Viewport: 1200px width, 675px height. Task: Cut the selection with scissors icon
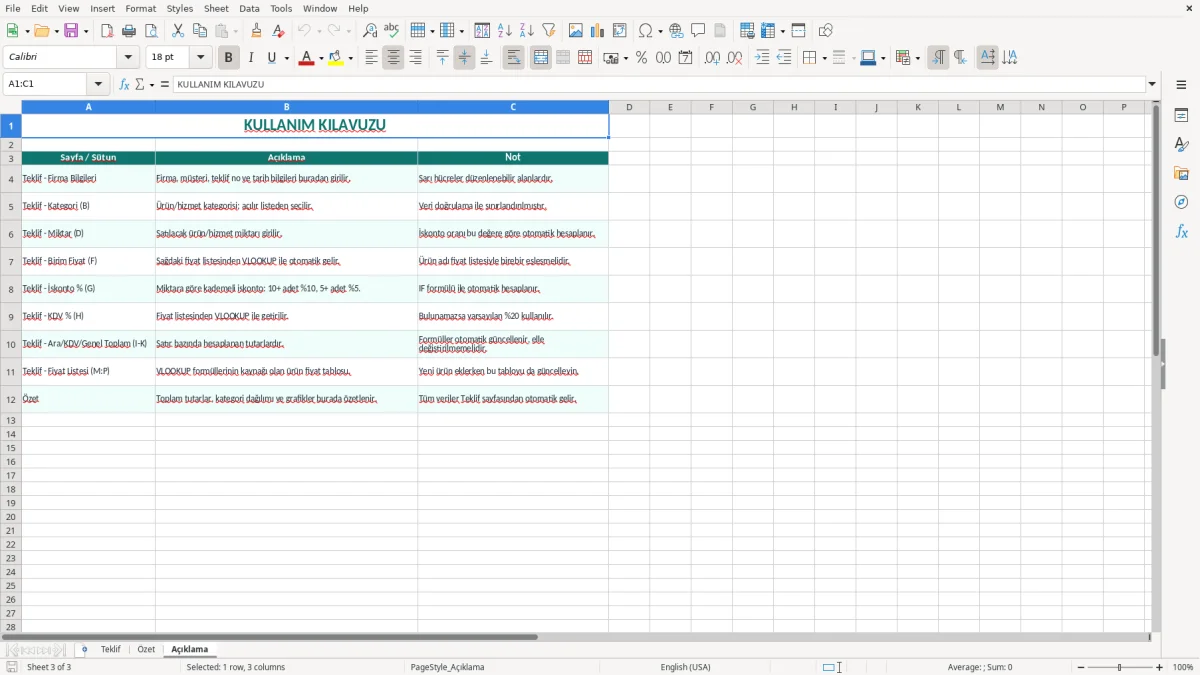178,31
